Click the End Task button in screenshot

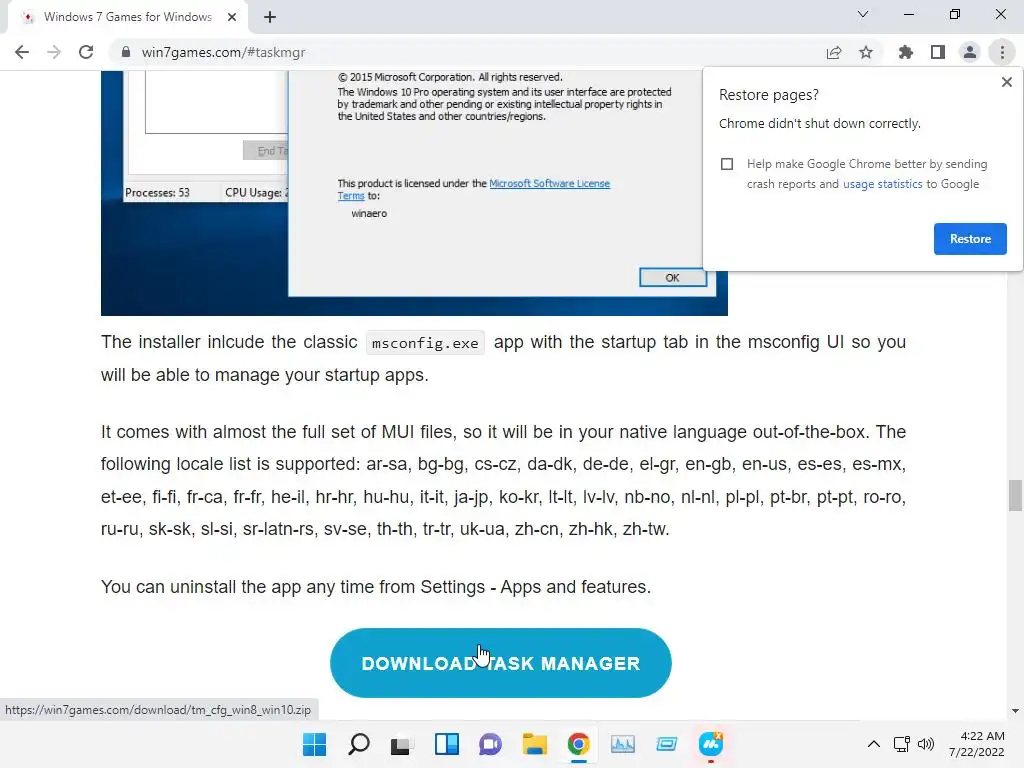pyautogui.click(x=266, y=151)
